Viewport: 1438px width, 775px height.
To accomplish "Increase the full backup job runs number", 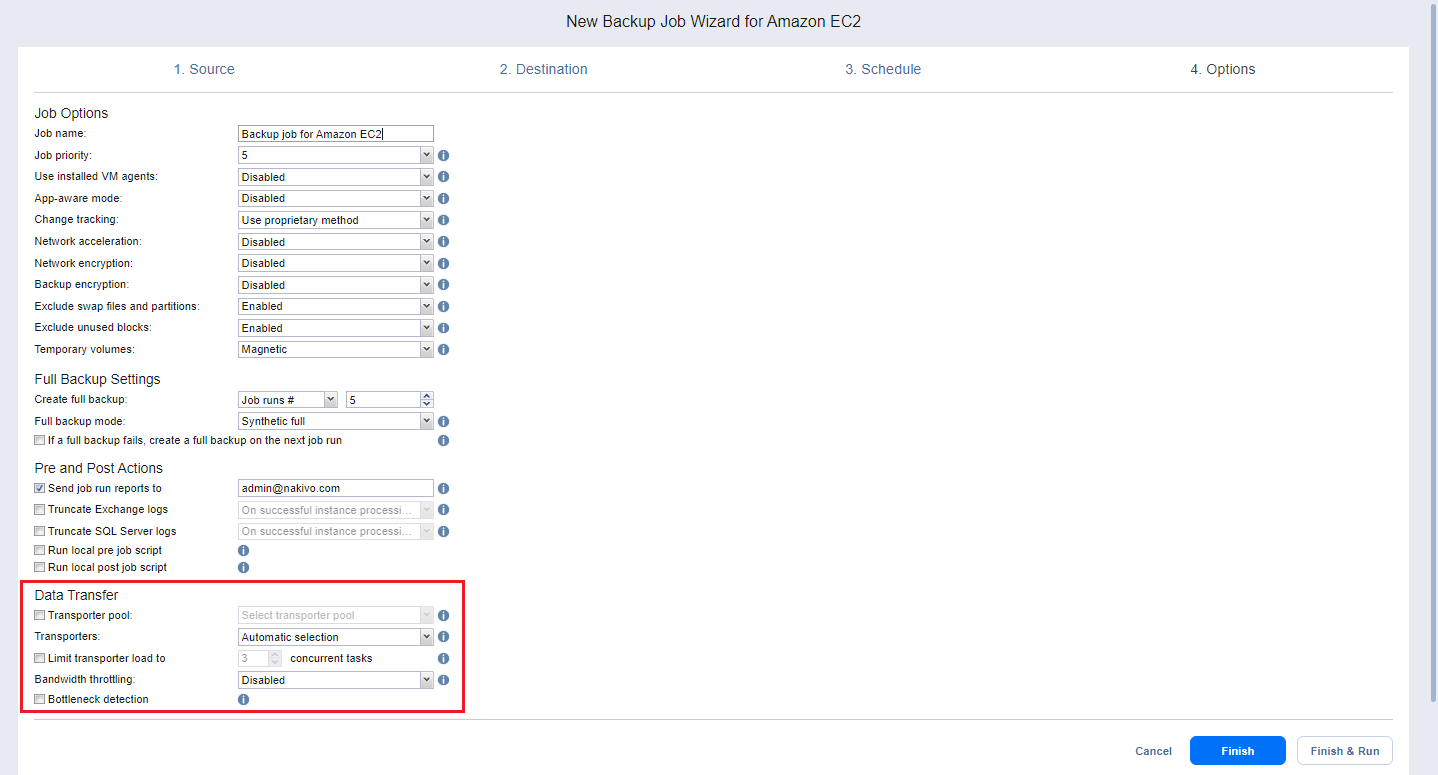I will tap(427, 396).
